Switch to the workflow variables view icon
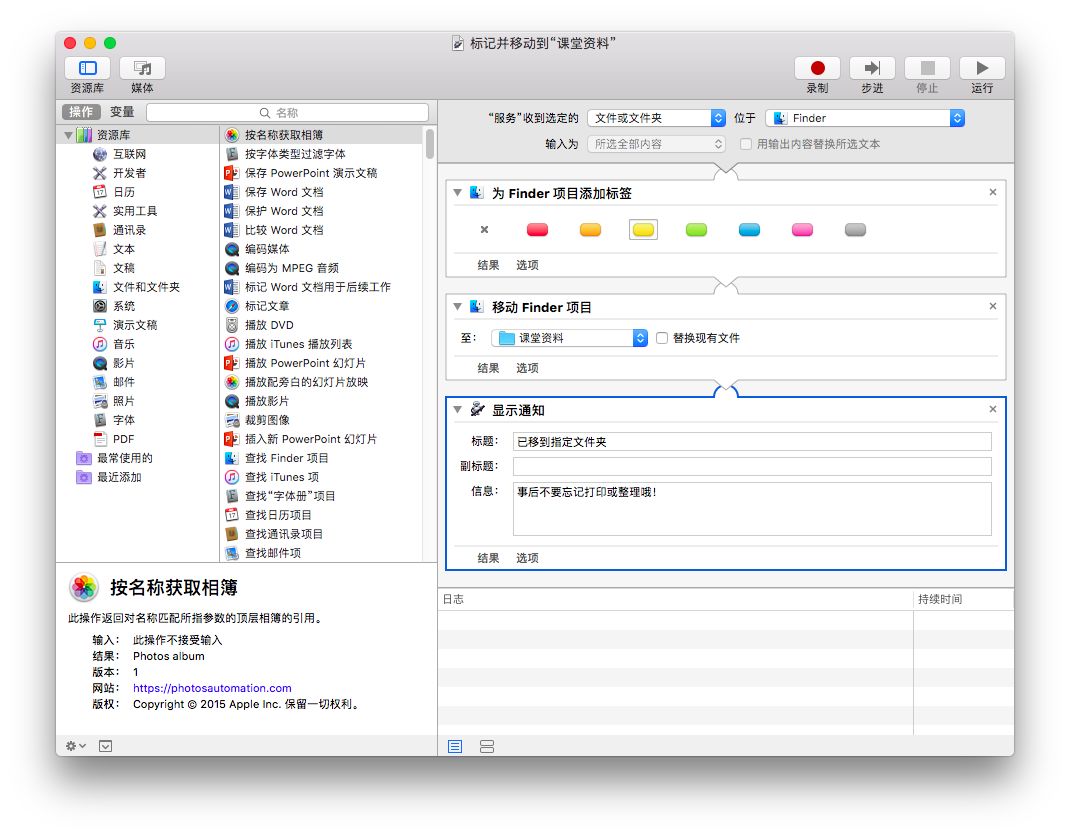This screenshot has width=1070, height=836. tap(487, 746)
